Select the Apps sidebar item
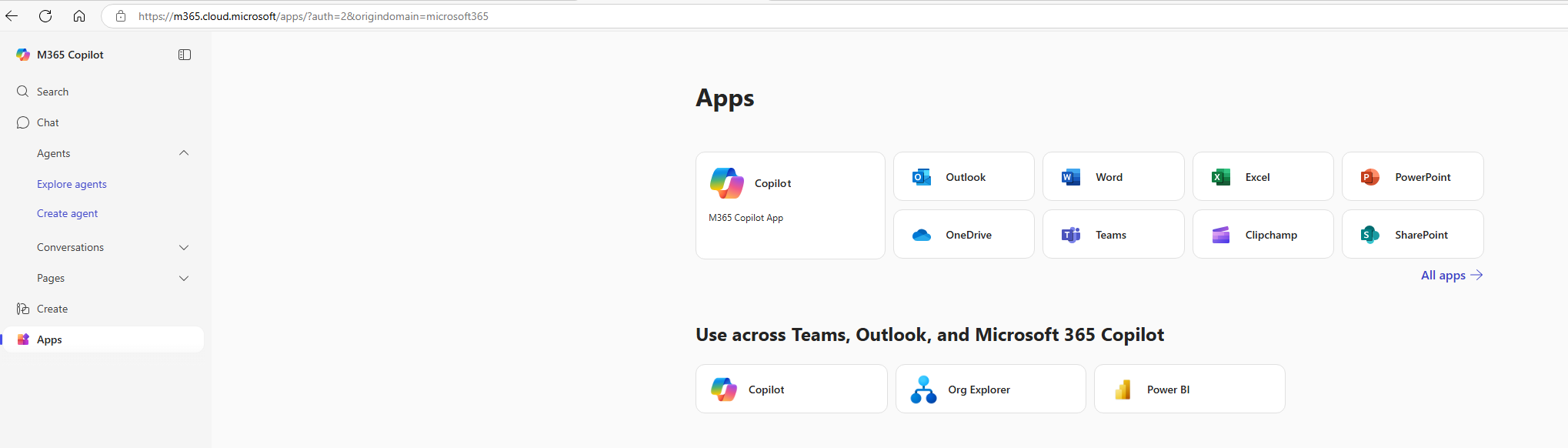 click(x=104, y=339)
